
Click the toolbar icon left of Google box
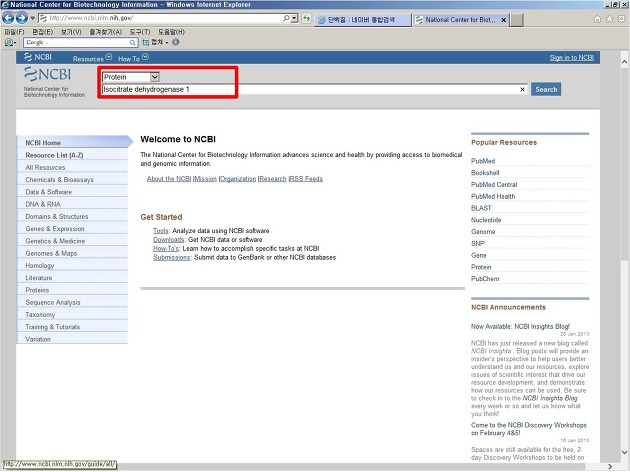pos(10,42)
